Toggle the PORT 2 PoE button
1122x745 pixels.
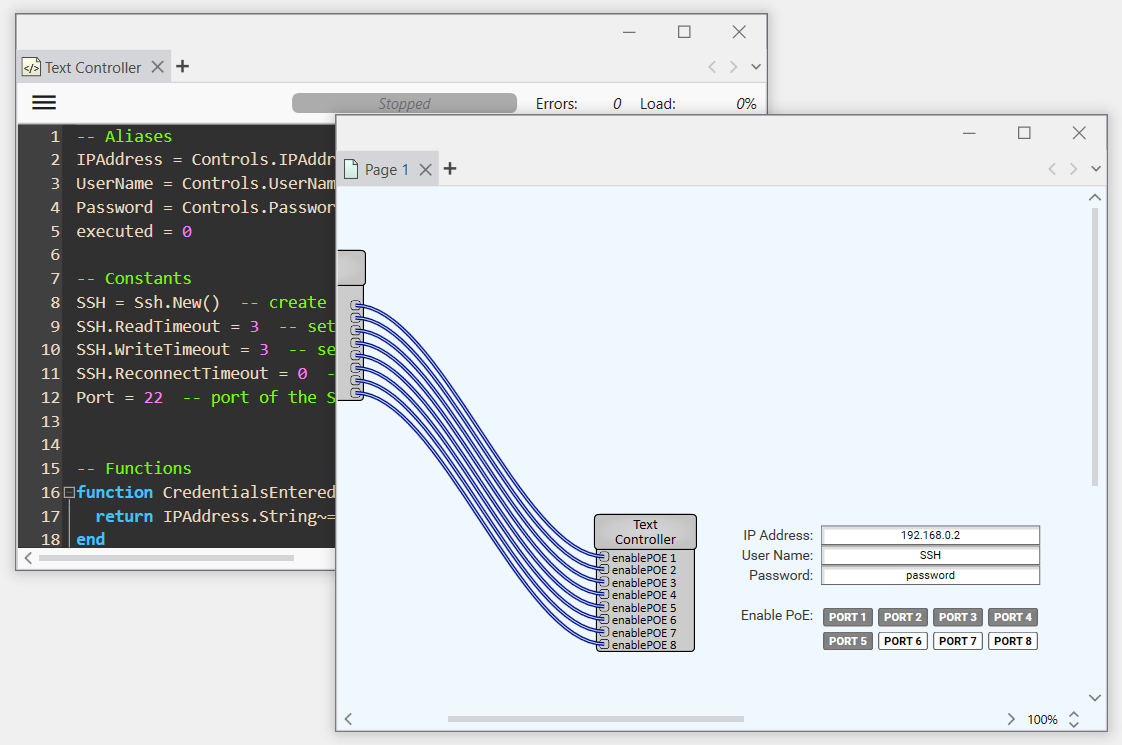click(x=903, y=617)
